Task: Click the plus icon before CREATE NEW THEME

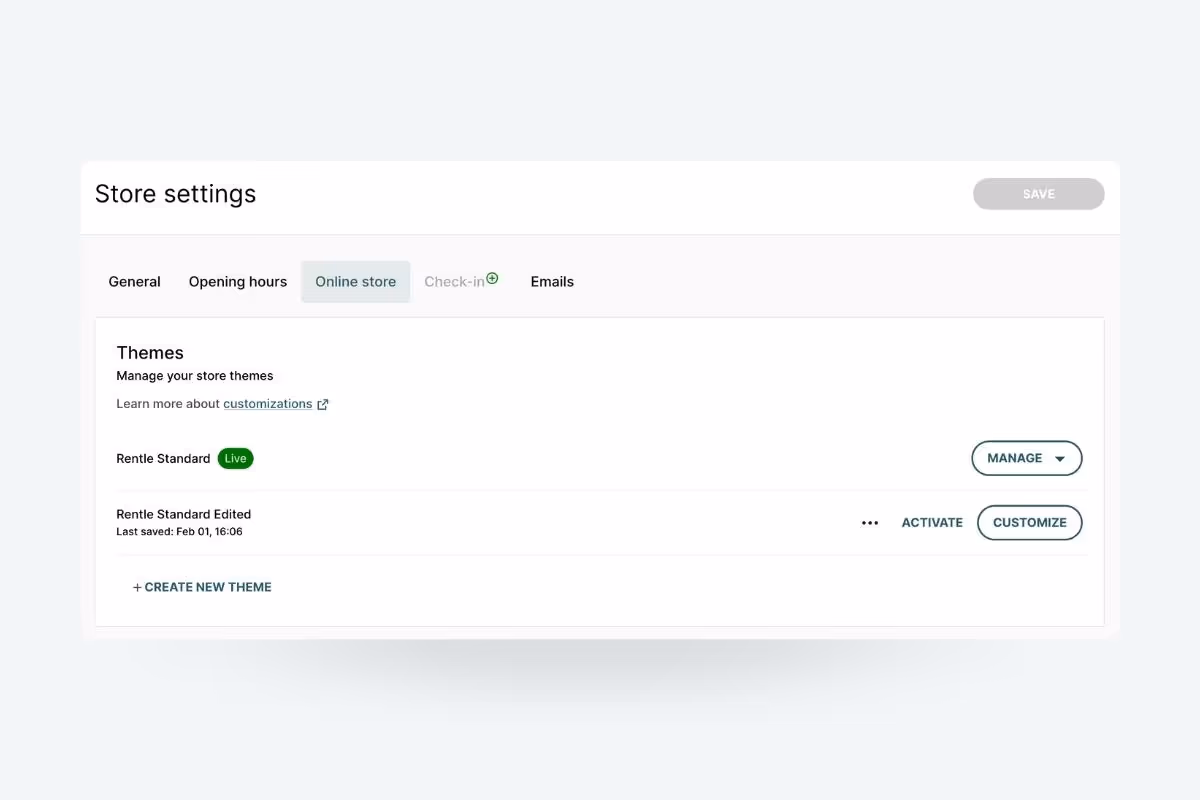Action: point(137,587)
